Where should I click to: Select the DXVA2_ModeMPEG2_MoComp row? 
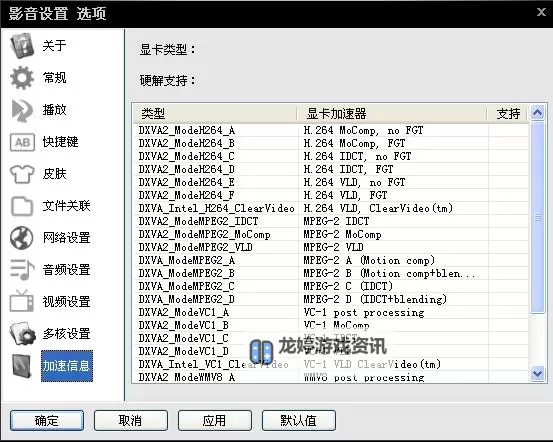pos(331,235)
